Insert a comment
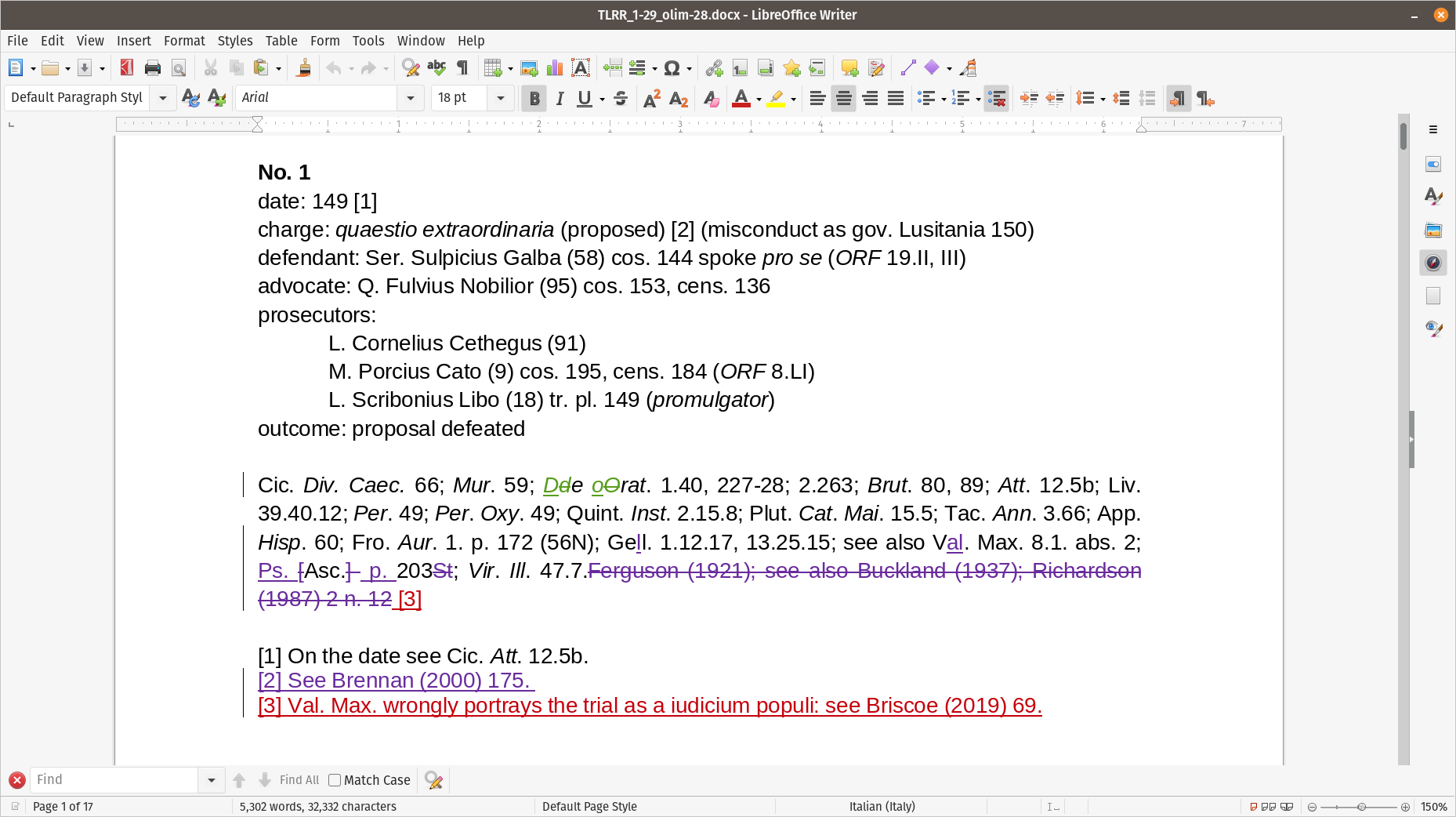 pyautogui.click(x=849, y=68)
